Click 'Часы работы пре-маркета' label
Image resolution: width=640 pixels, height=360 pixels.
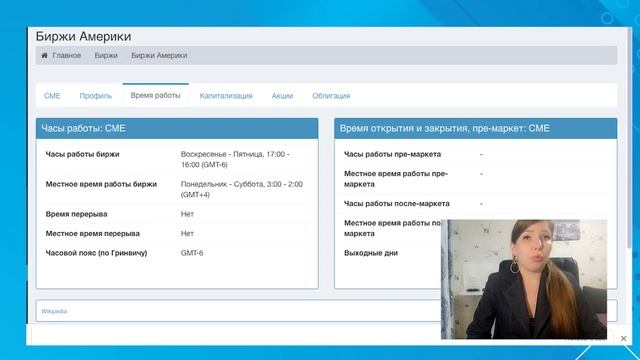pos(392,154)
